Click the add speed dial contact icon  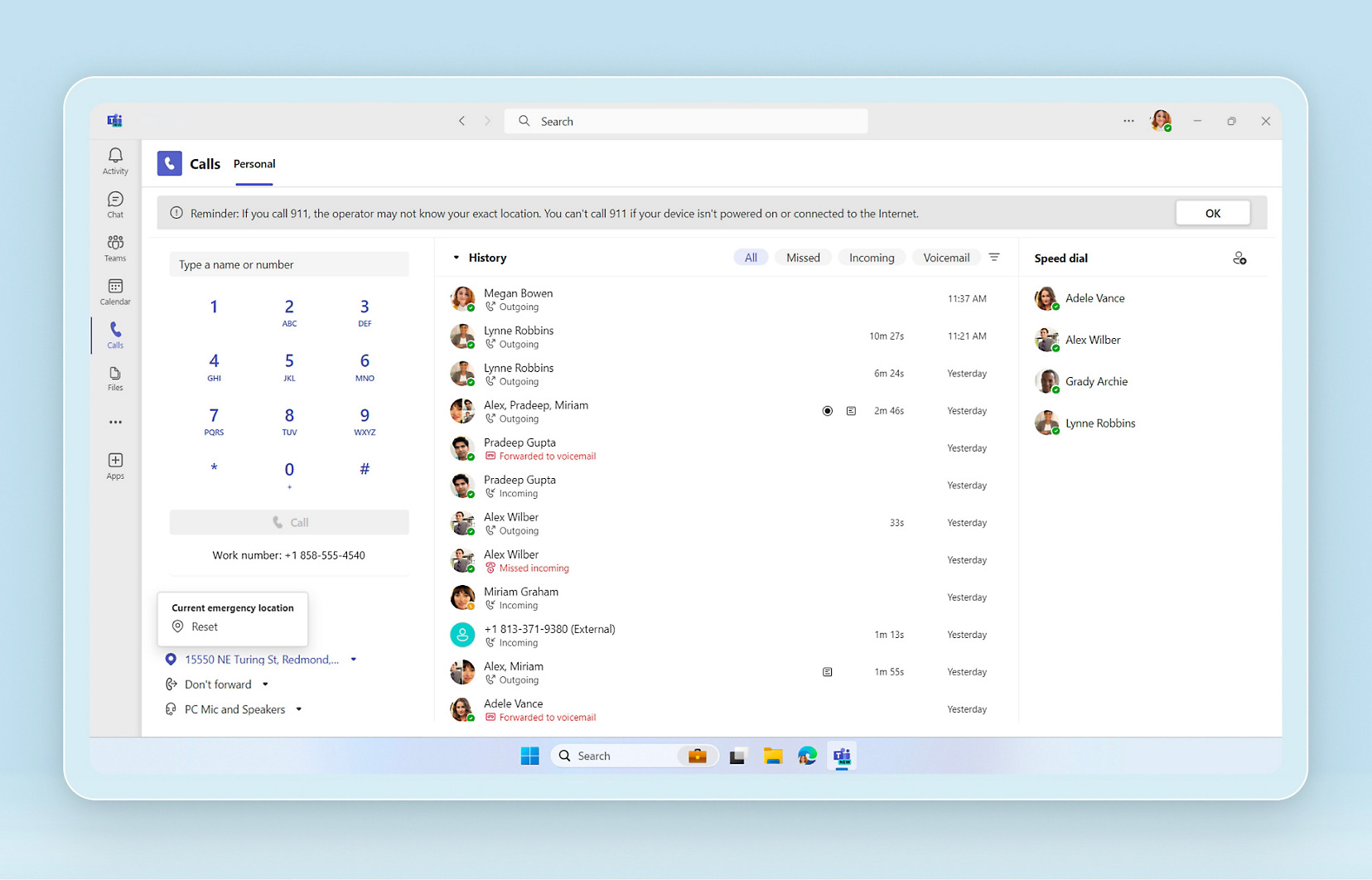point(1239,259)
